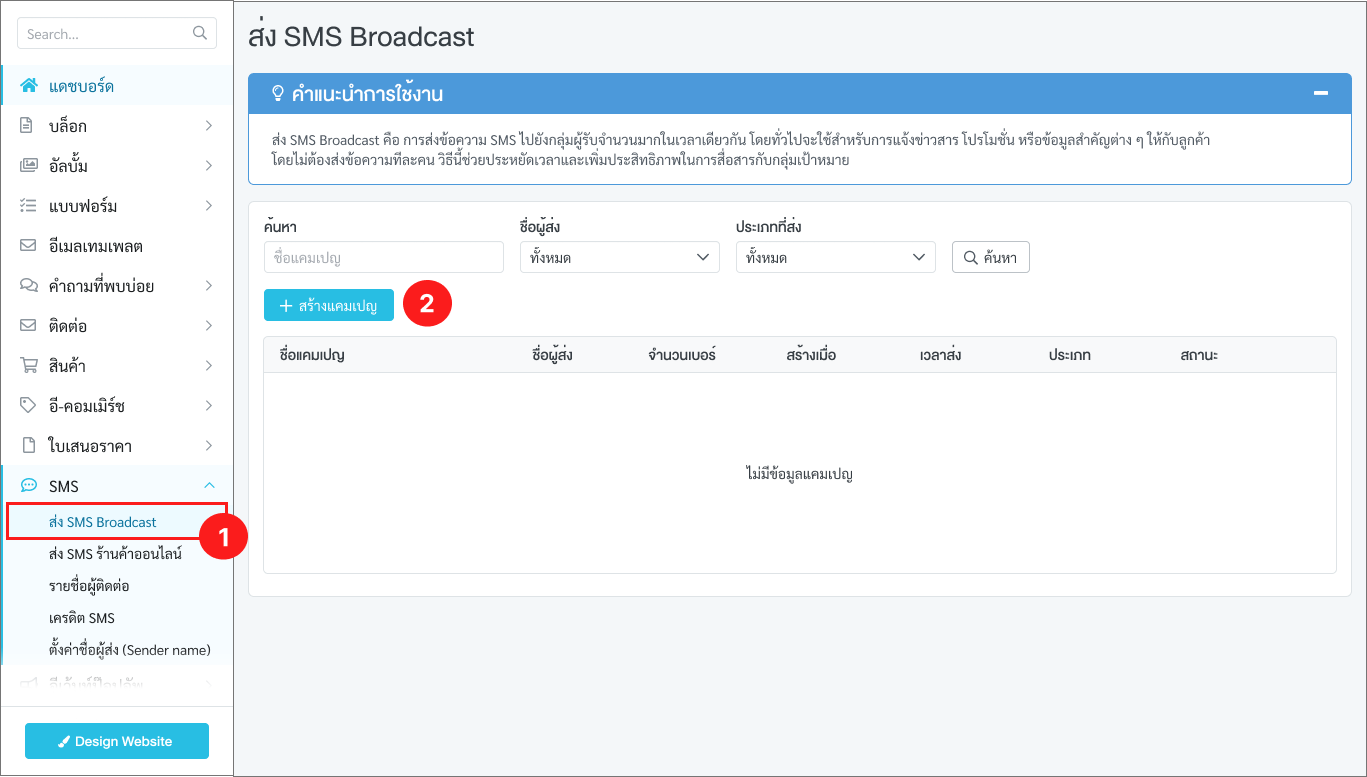Click the email template envelope icon
Viewport: 1367px width, 777px height.
(29, 246)
